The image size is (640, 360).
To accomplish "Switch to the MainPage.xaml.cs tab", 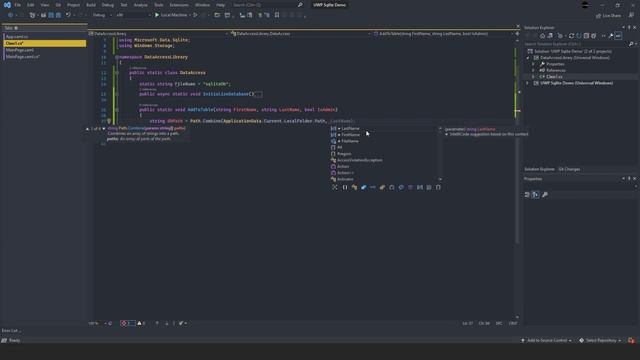I will coord(44,57).
